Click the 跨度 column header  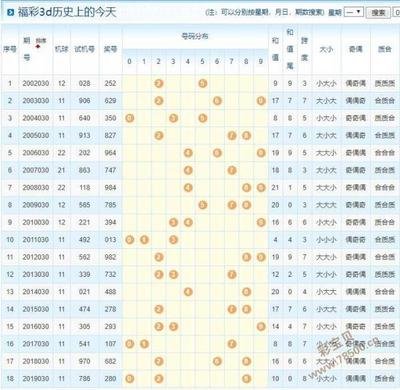point(304,49)
